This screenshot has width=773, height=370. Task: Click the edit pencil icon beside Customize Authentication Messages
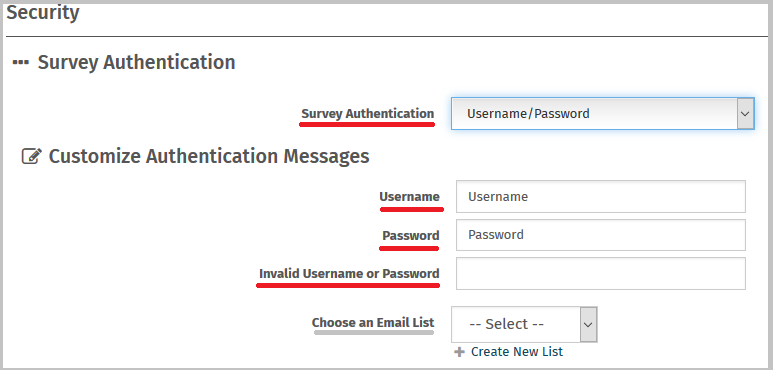[32, 157]
